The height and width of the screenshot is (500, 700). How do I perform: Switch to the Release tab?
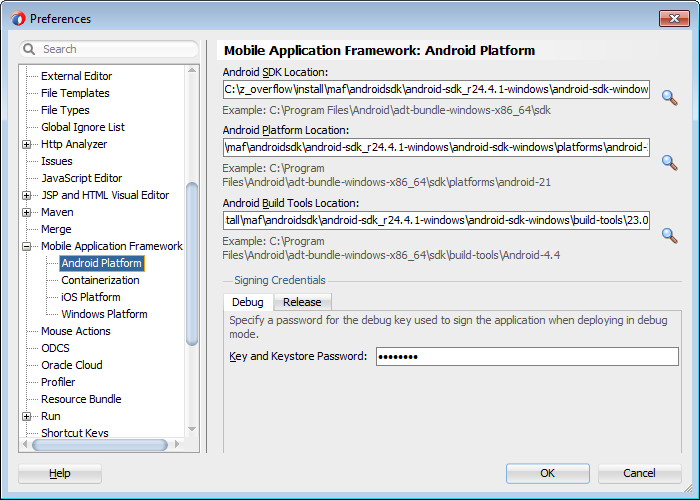coord(302,302)
